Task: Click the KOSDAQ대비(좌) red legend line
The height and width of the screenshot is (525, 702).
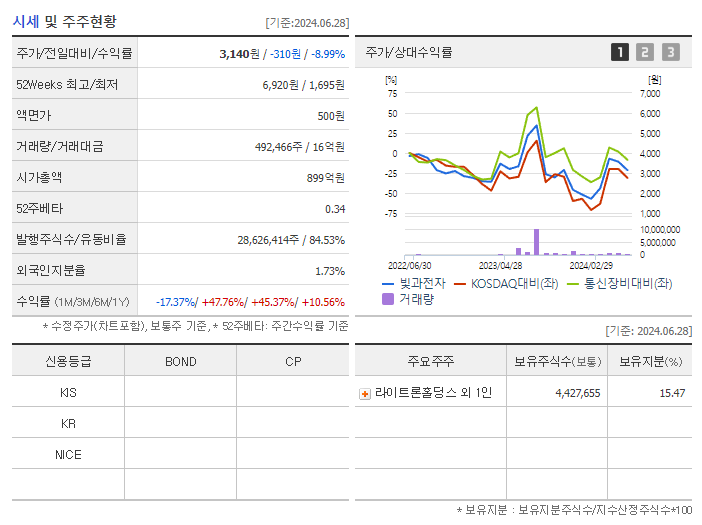Action: point(460,284)
